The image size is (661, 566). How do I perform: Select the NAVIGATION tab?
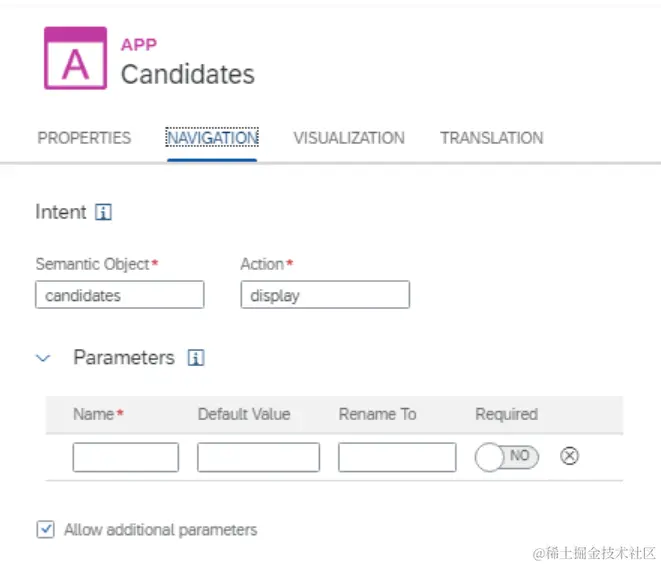(x=212, y=138)
